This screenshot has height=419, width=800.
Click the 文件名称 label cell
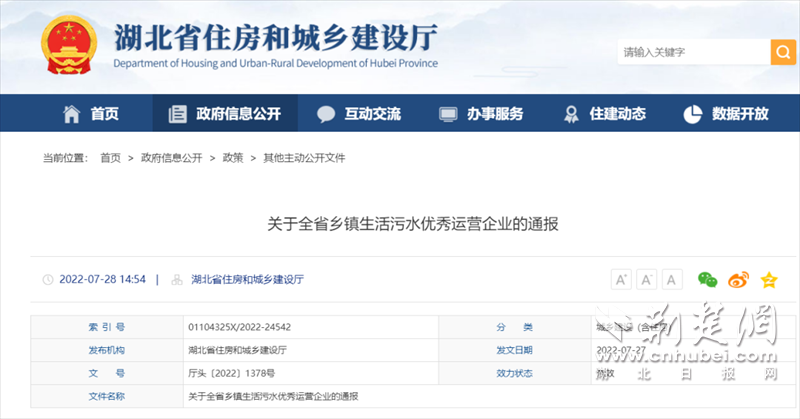tap(107, 396)
